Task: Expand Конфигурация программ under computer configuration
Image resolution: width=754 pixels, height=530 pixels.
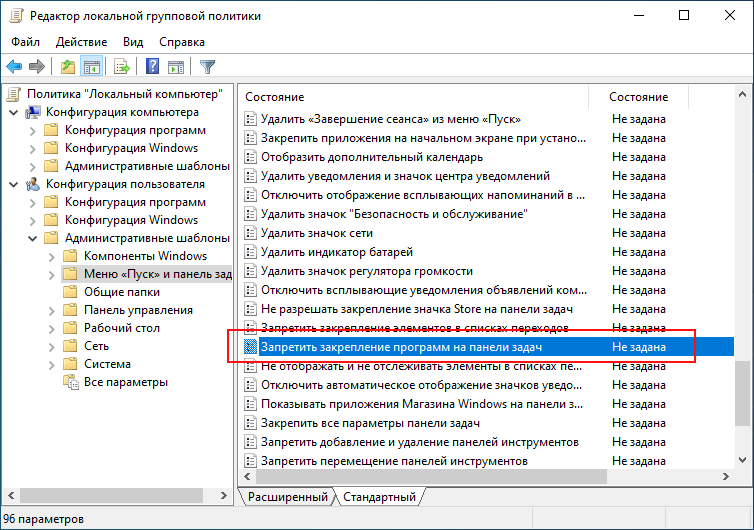Action: 33,131
